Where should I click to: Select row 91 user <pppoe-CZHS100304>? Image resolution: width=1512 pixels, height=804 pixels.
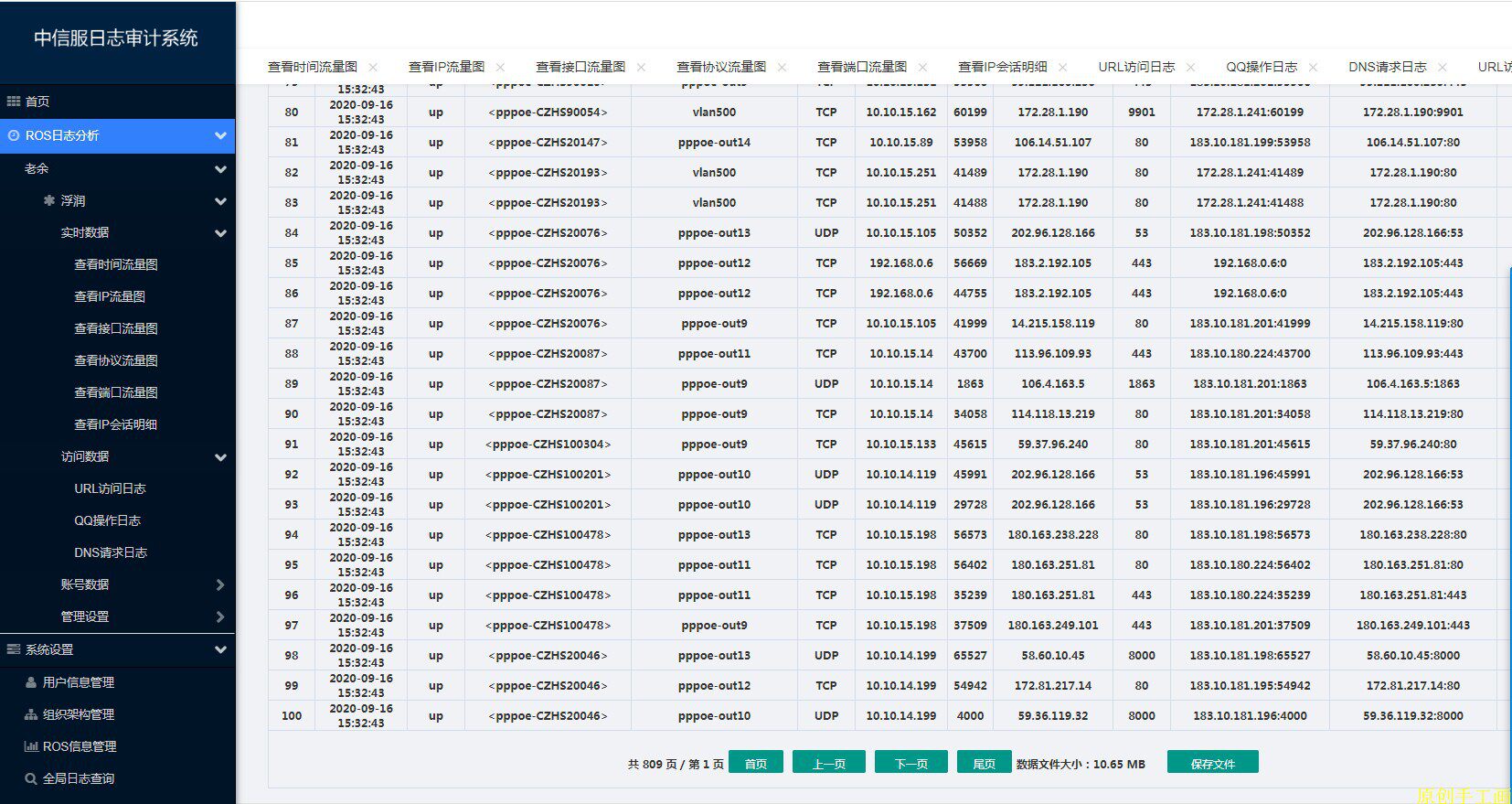(x=548, y=445)
